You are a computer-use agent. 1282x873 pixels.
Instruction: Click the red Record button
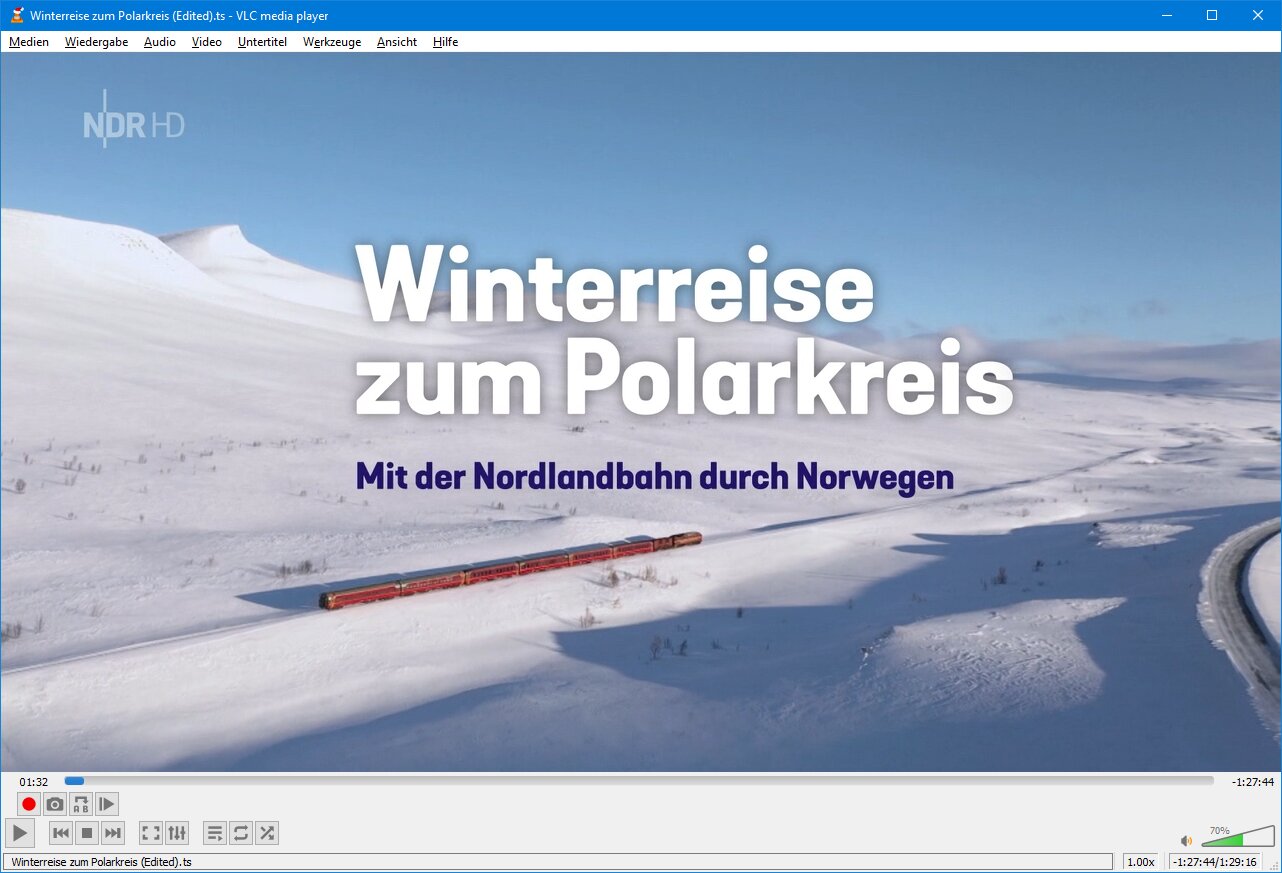pyautogui.click(x=29, y=804)
